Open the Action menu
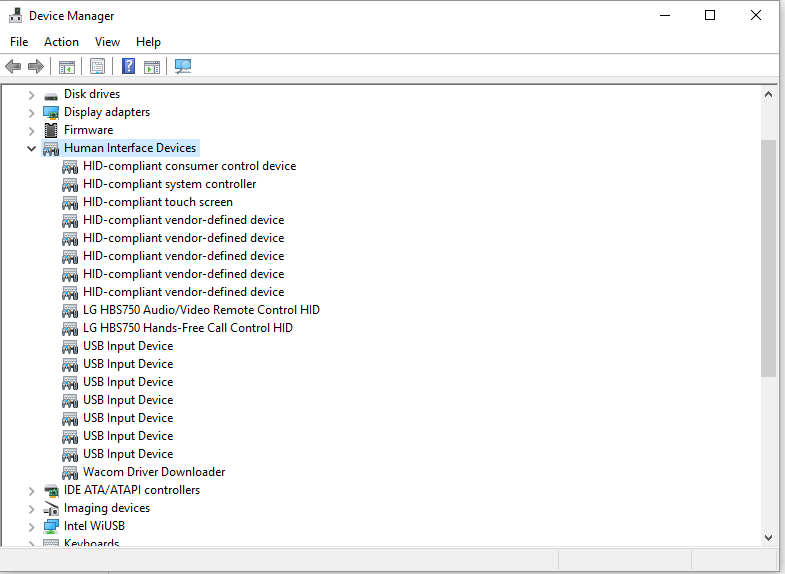 [61, 42]
